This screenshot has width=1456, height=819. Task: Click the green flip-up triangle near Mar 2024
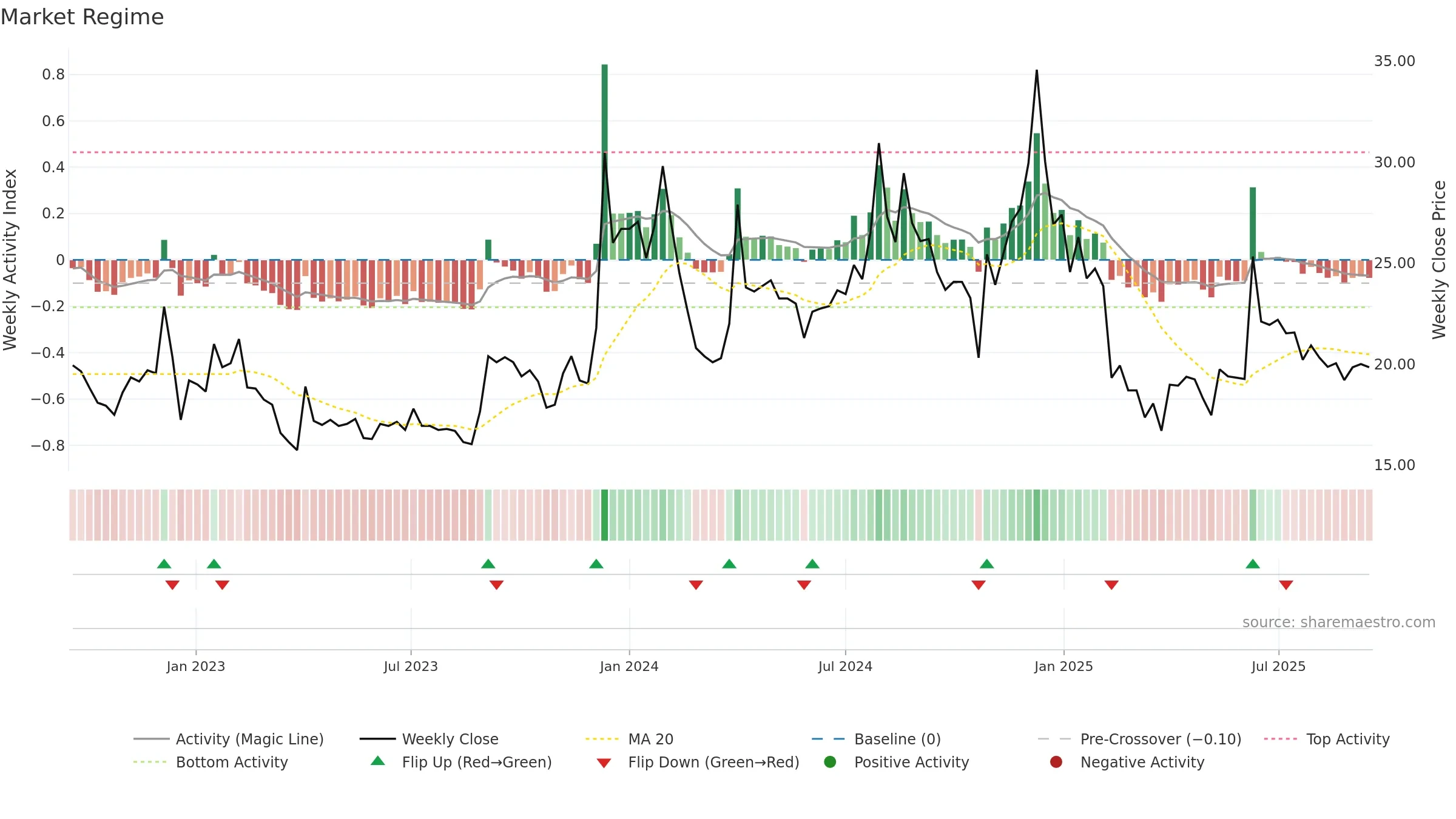coord(729,564)
